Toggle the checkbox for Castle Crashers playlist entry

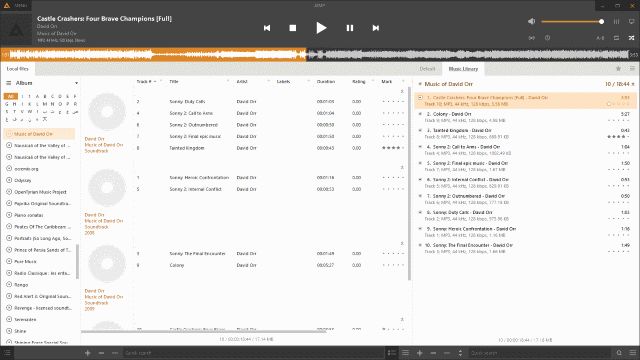coord(420,98)
